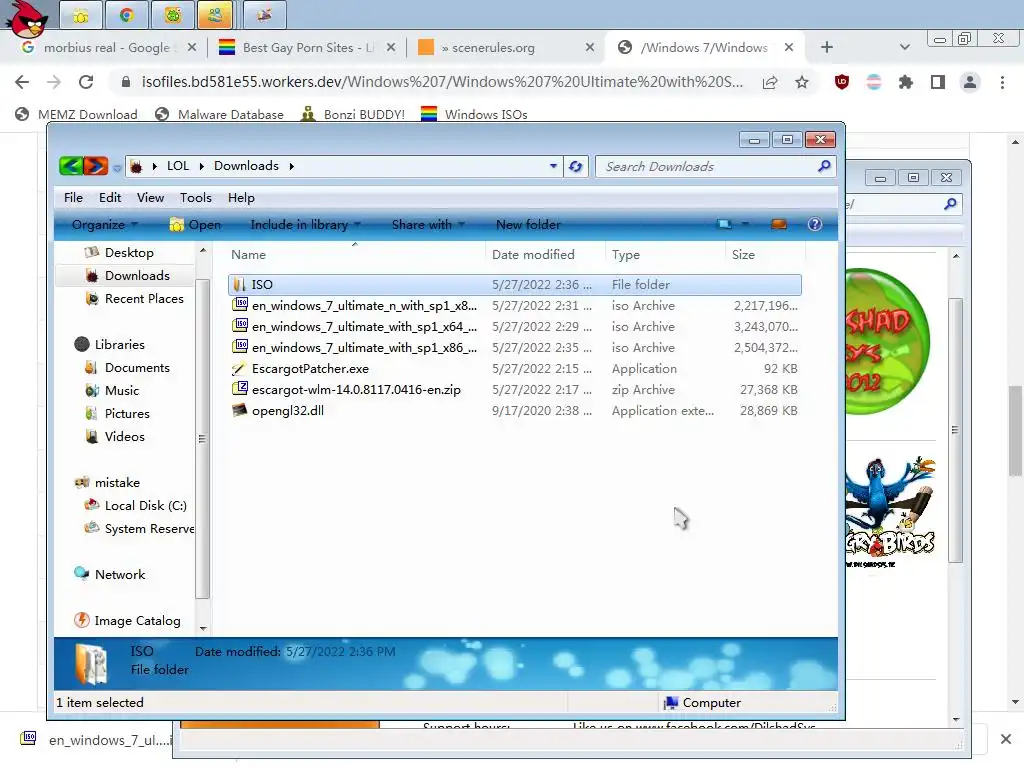Click the Chrome page vertical scrollbar
The width and height of the screenshot is (1024, 768).
(1015, 431)
